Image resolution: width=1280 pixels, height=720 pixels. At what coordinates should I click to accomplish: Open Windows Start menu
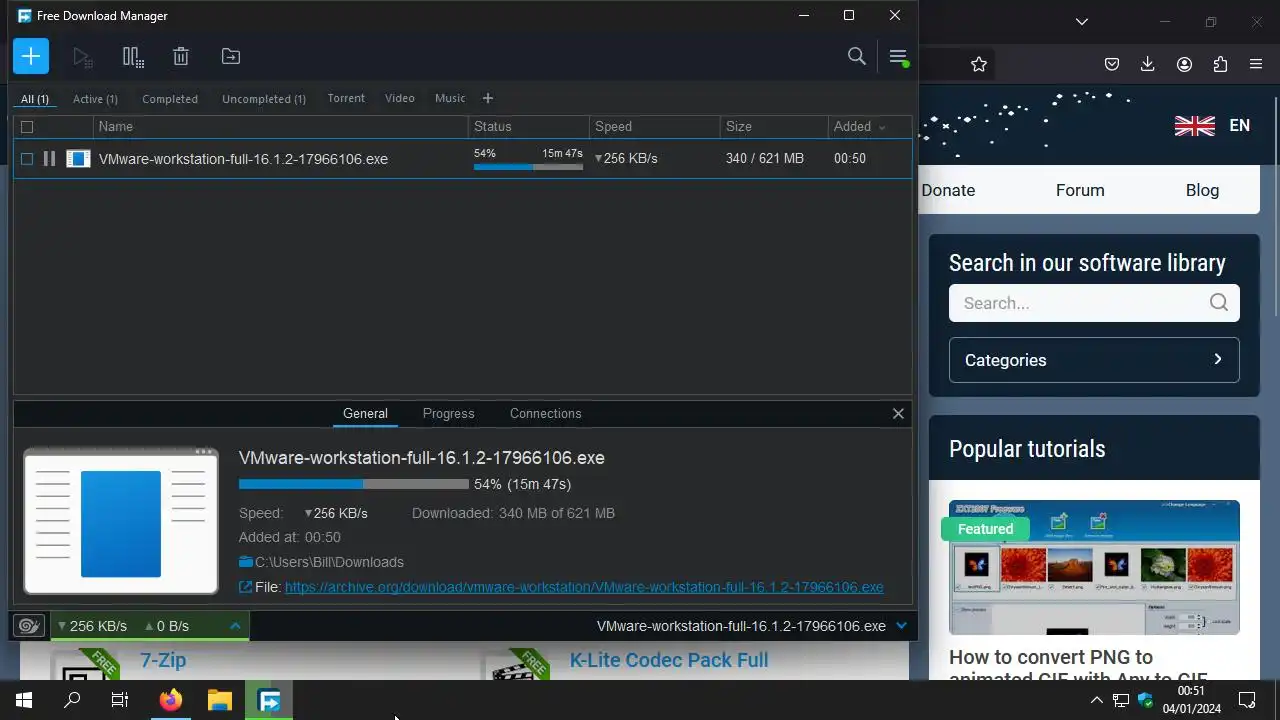tap(24, 700)
